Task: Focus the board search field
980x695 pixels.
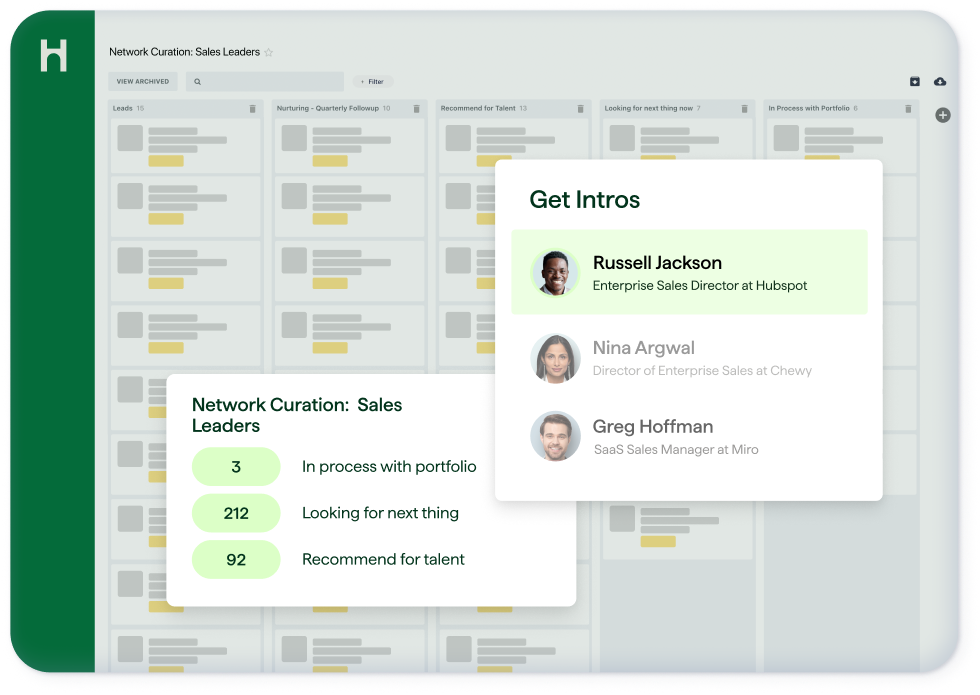Action: point(265,81)
